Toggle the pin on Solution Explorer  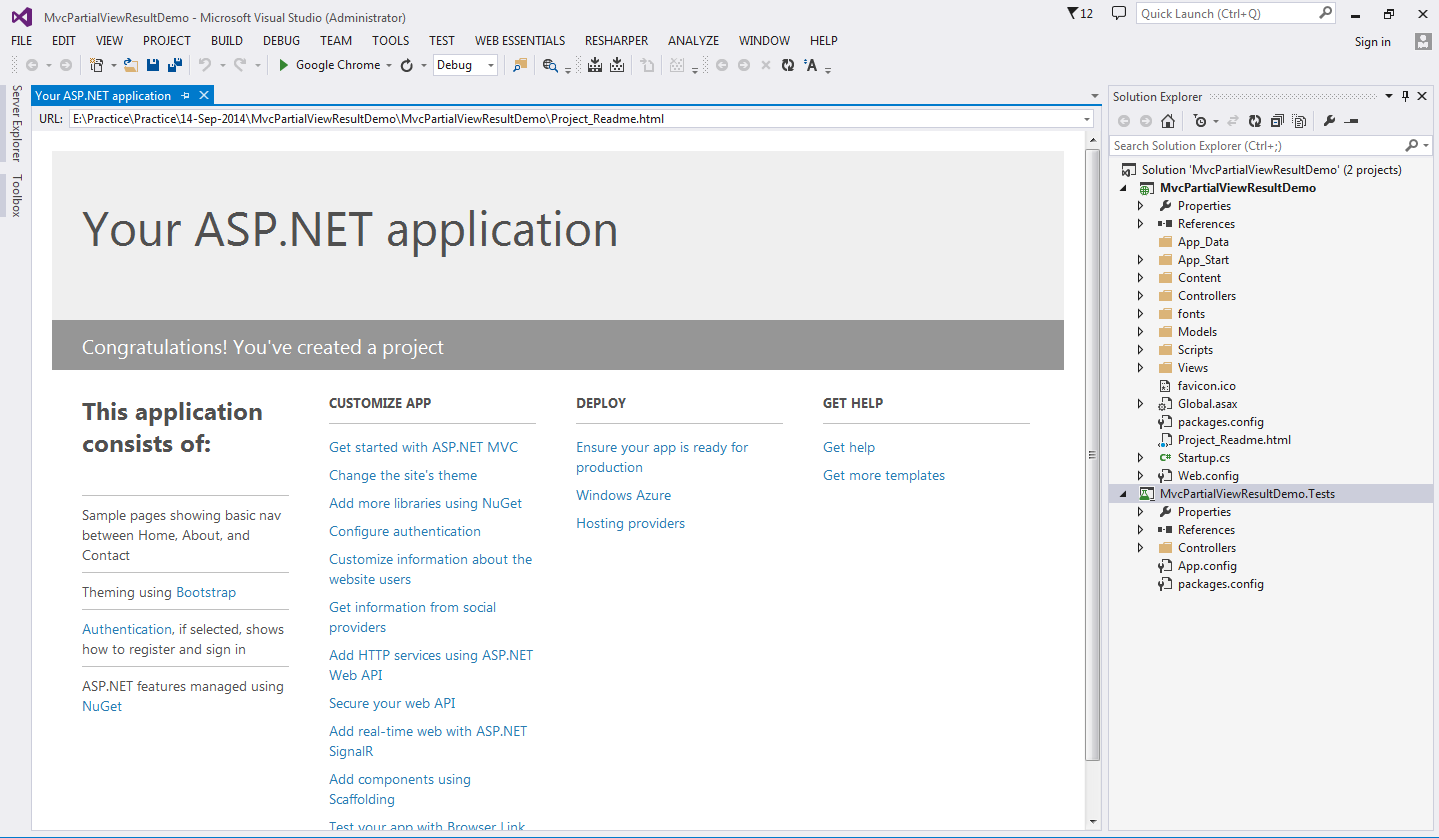tap(1407, 96)
